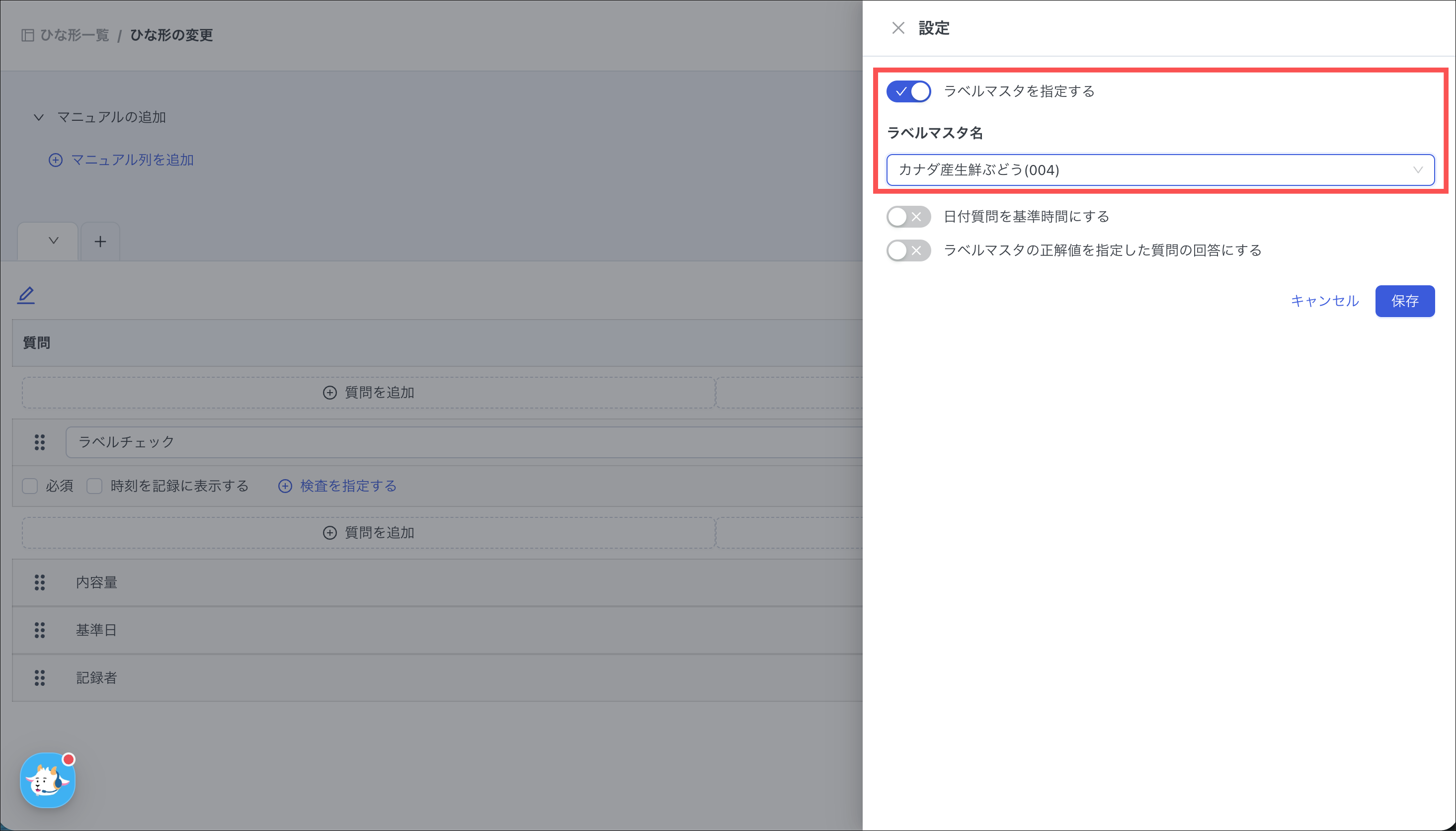1456x831 pixels.
Task: Click the pencil edit icon
Action: tap(26, 295)
